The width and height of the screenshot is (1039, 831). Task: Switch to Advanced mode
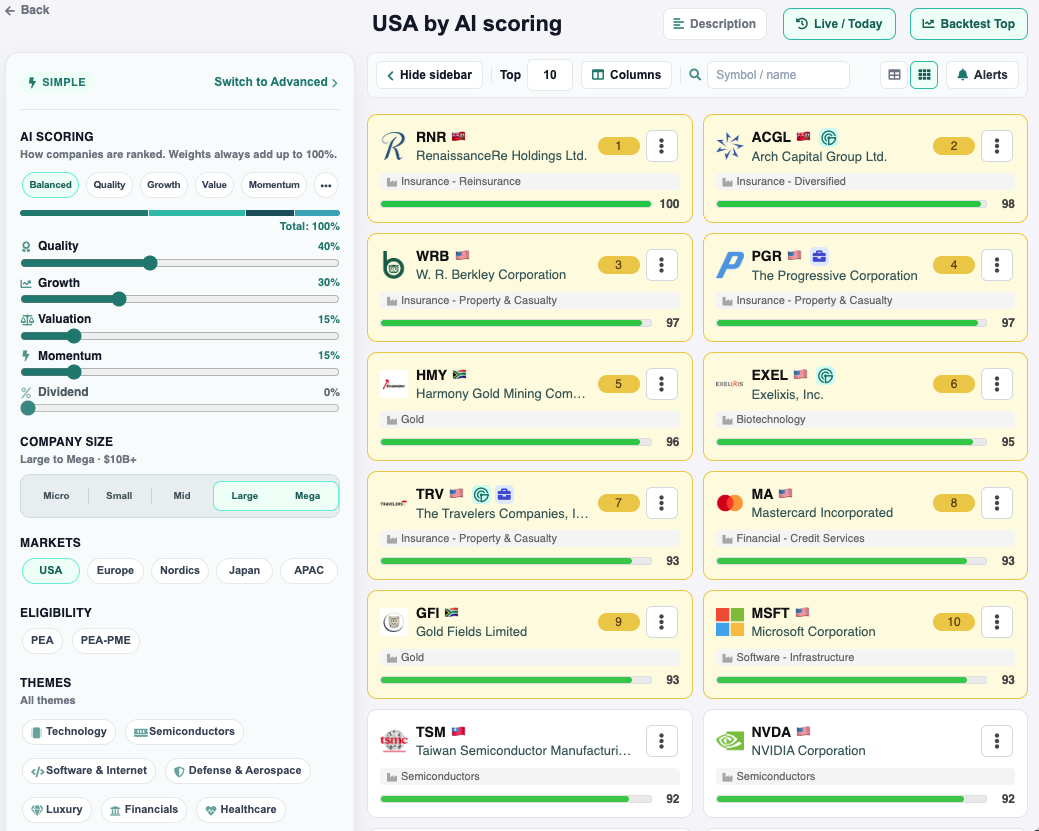click(x=276, y=82)
